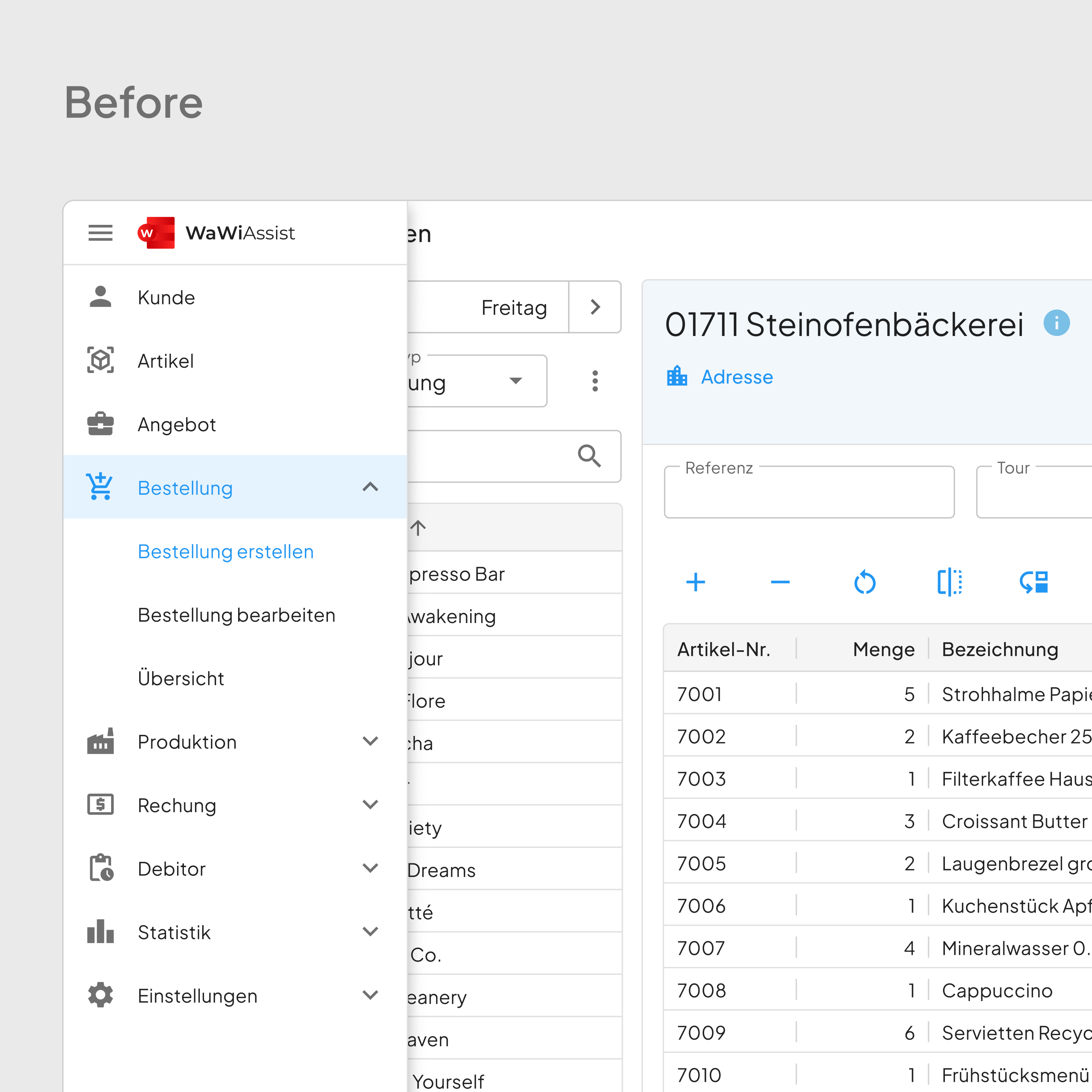Screen dimensions: 1092x1092
Task: Click the Angebot briefcase icon
Action: click(100, 424)
